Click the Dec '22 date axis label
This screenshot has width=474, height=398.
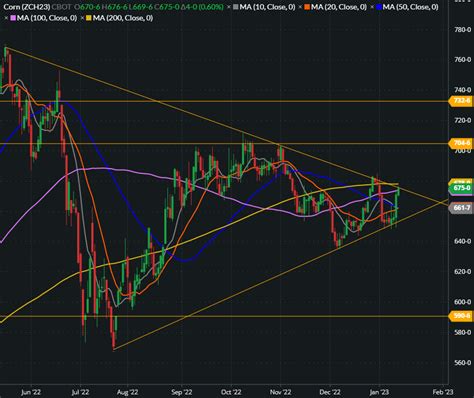[330, 392]
